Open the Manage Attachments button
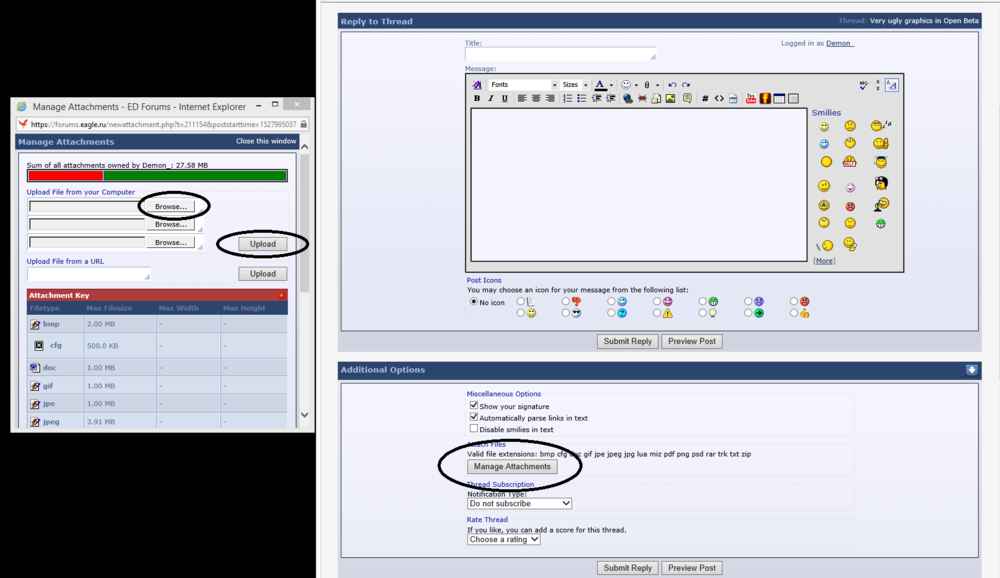This screenshot has height=578, width=1000. pos(512,466)
